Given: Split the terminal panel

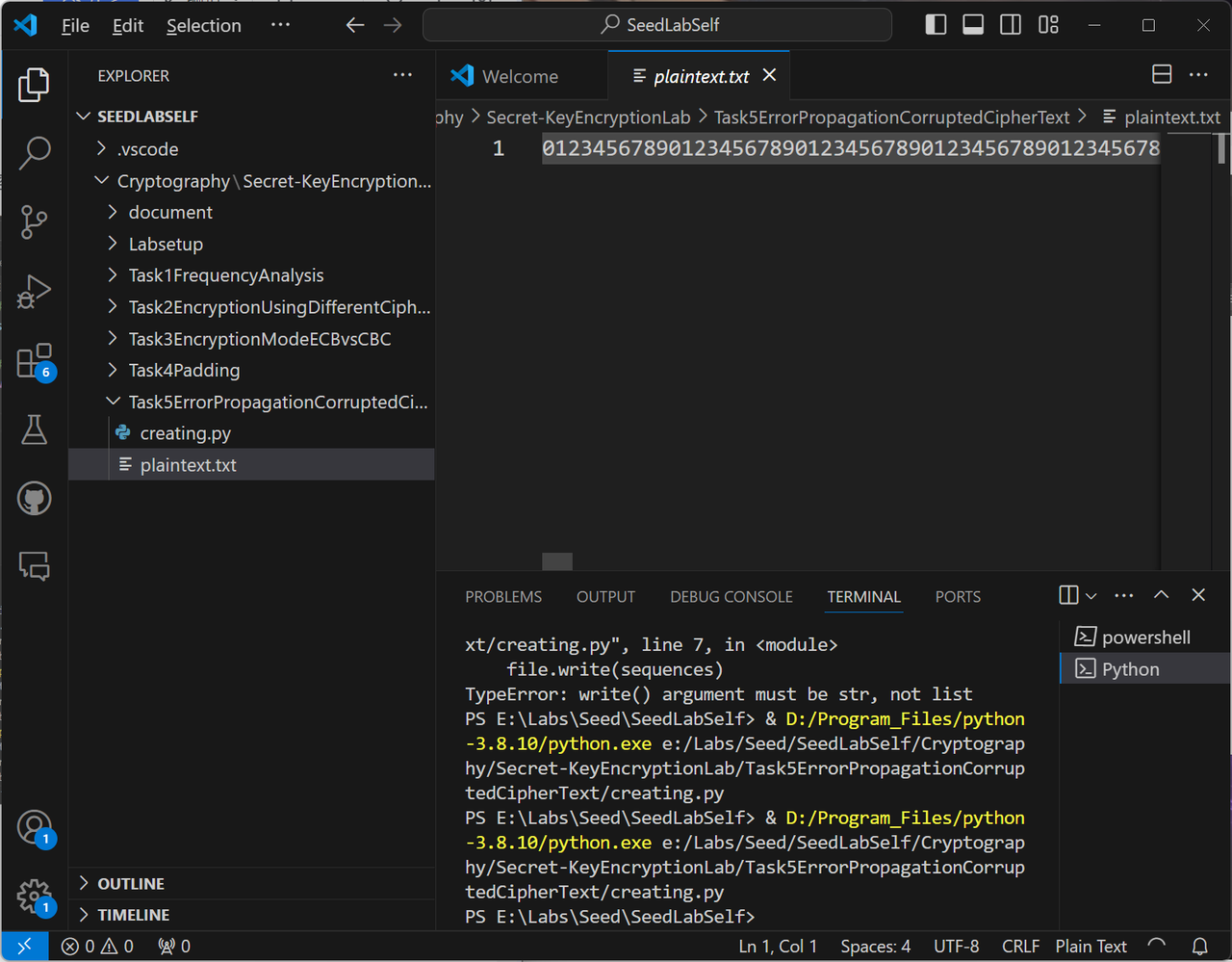Looking at the screenshot, I should click(x=1068, y=595).
